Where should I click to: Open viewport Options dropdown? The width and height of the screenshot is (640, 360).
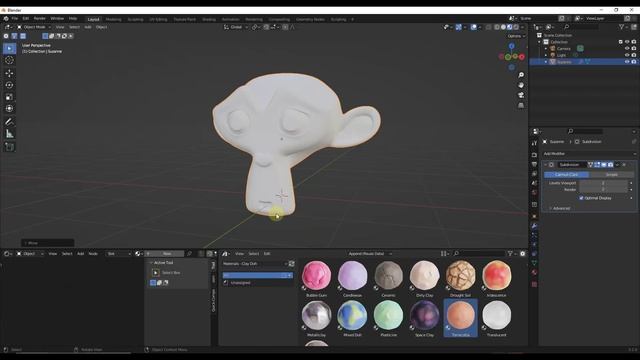(x=516, y=36)
